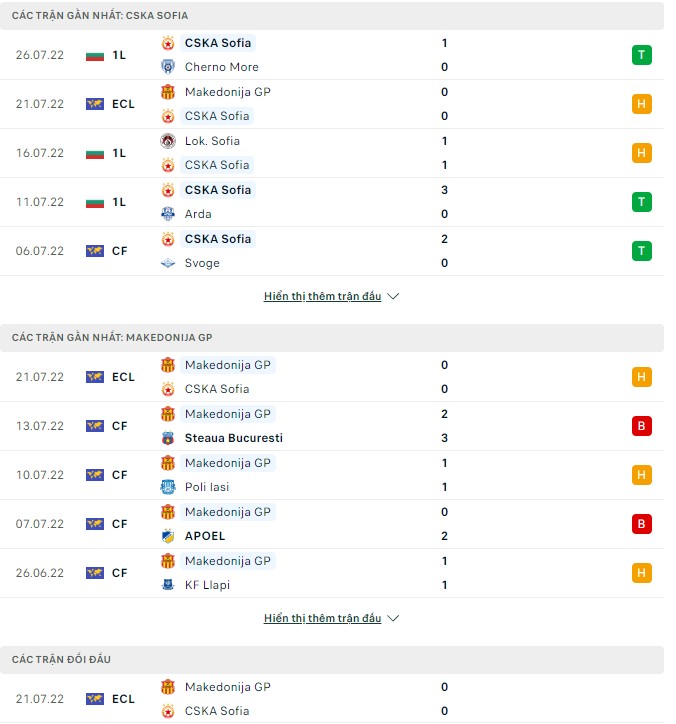Click the Arda team logo
Screen dimensions: 676x724
click(168, 214)
